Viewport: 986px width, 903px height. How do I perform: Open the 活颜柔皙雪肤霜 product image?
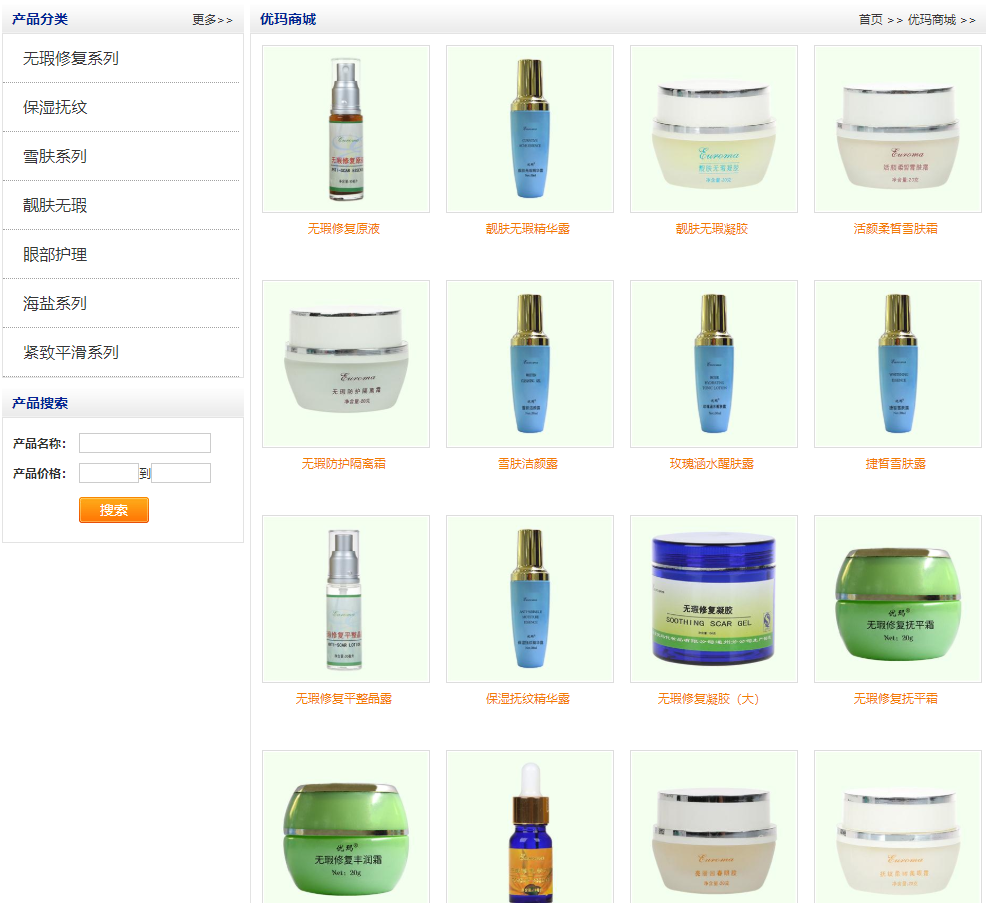(898, 129)
